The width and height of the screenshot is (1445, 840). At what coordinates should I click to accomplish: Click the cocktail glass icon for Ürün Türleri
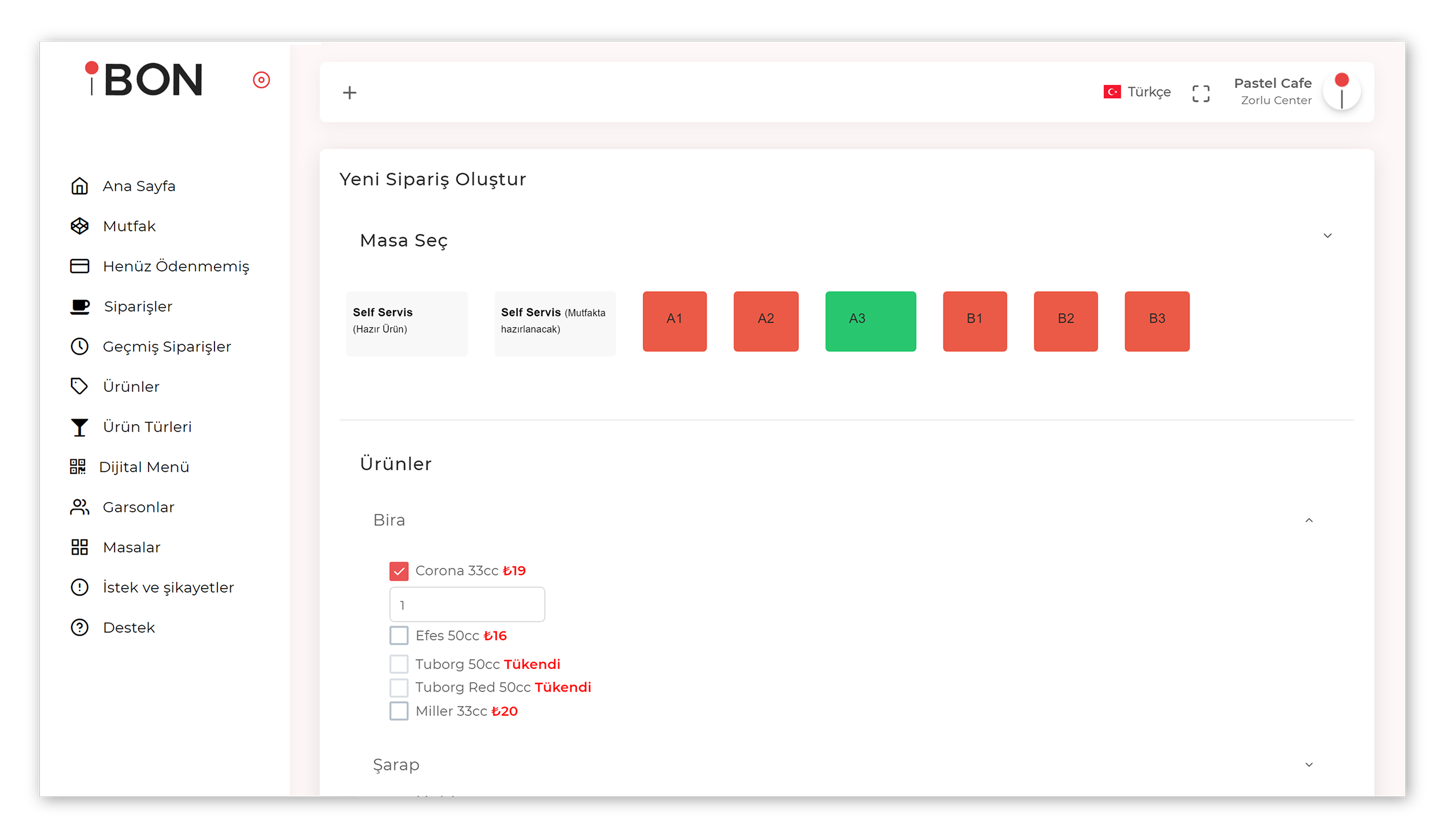(80, 427)
